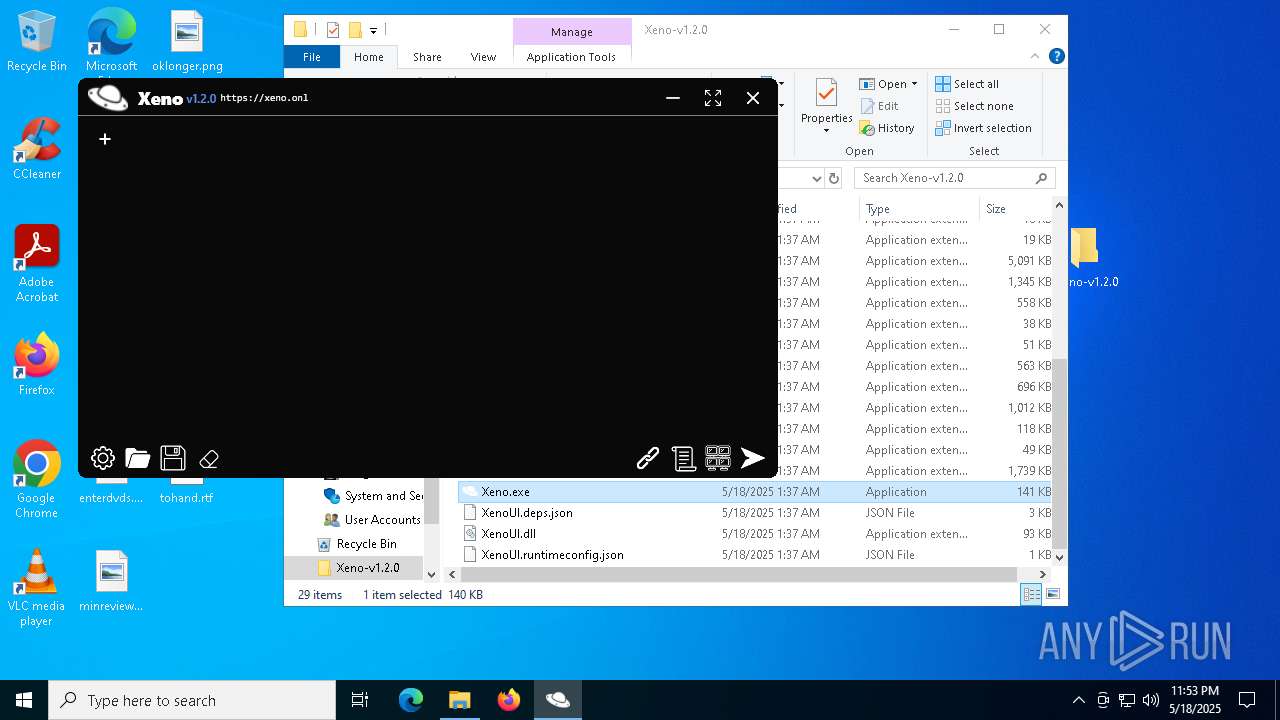
Task: Open the https://xeno.onl link
Action: point(264,98)
